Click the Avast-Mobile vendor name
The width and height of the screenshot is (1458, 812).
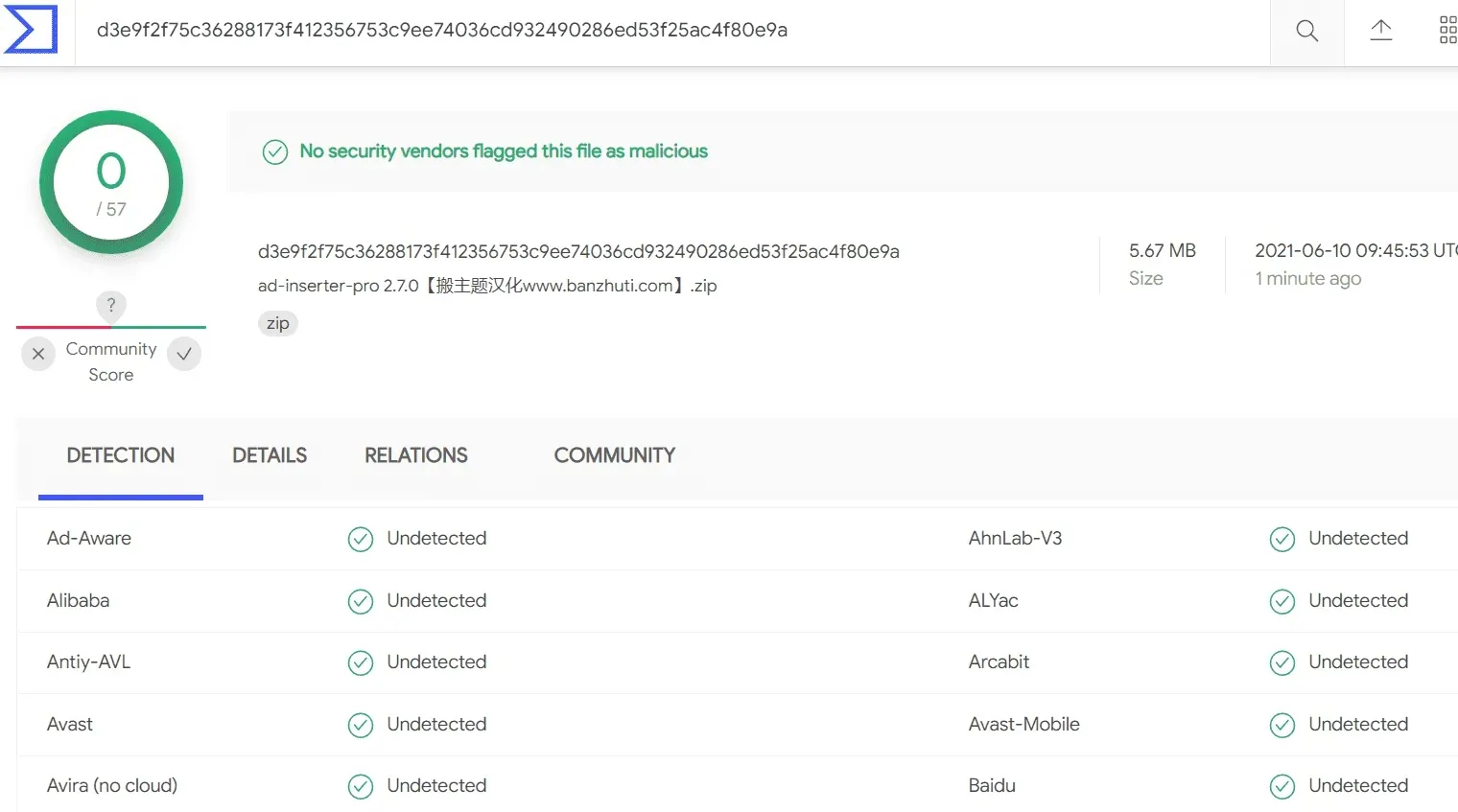click(x=1024, y=724)
